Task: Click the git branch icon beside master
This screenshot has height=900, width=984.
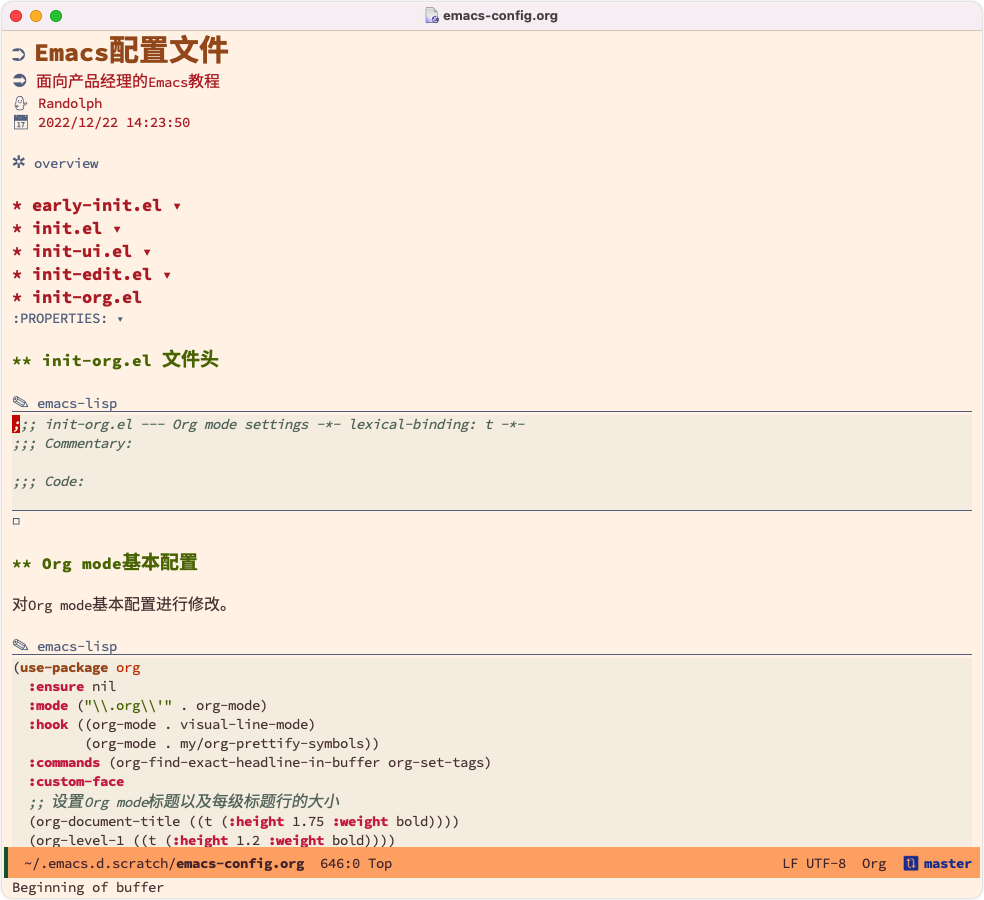Action: 910,863
